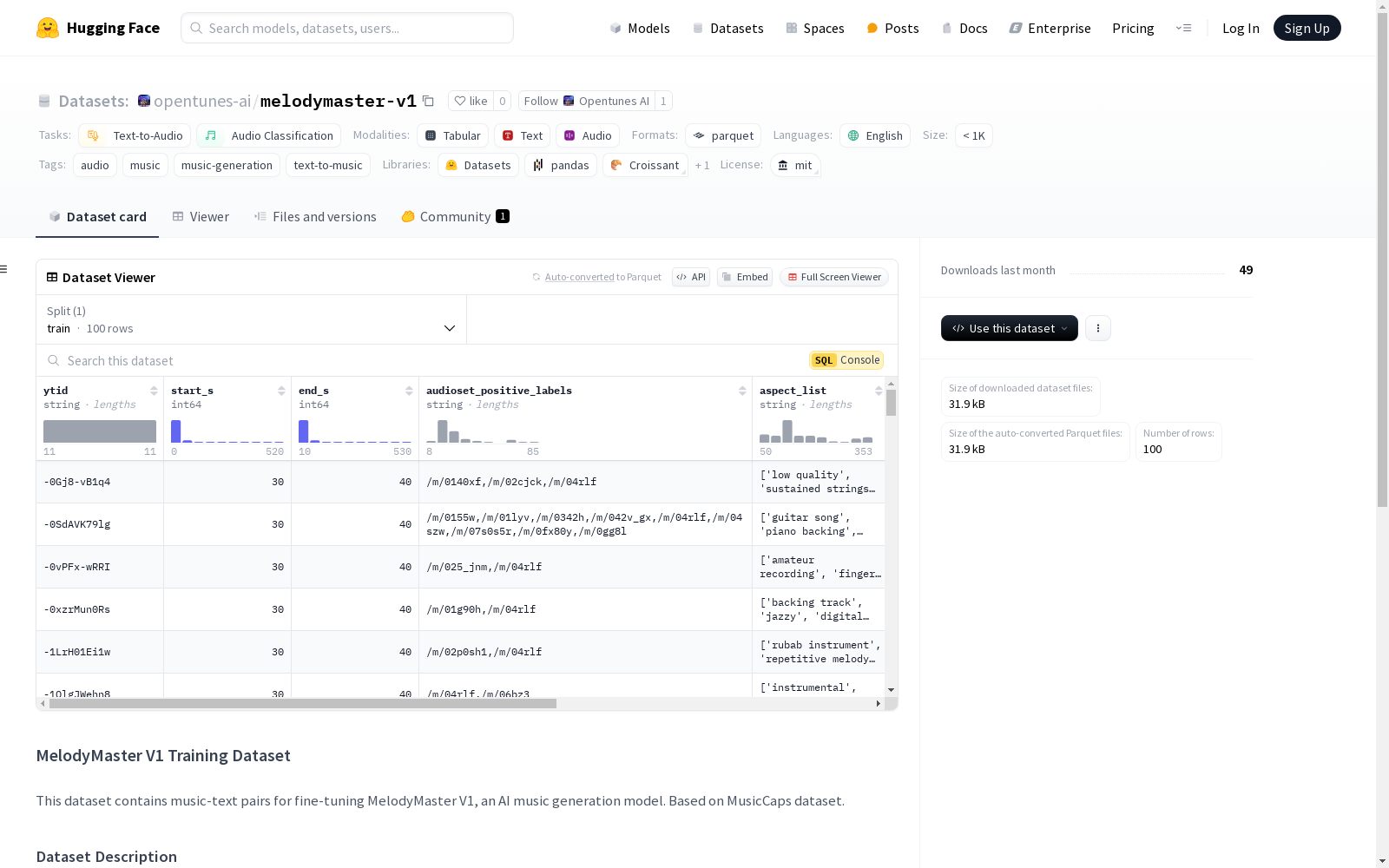
Task: Open the Use this dataset dropdown
Action: click(1010, 328)
